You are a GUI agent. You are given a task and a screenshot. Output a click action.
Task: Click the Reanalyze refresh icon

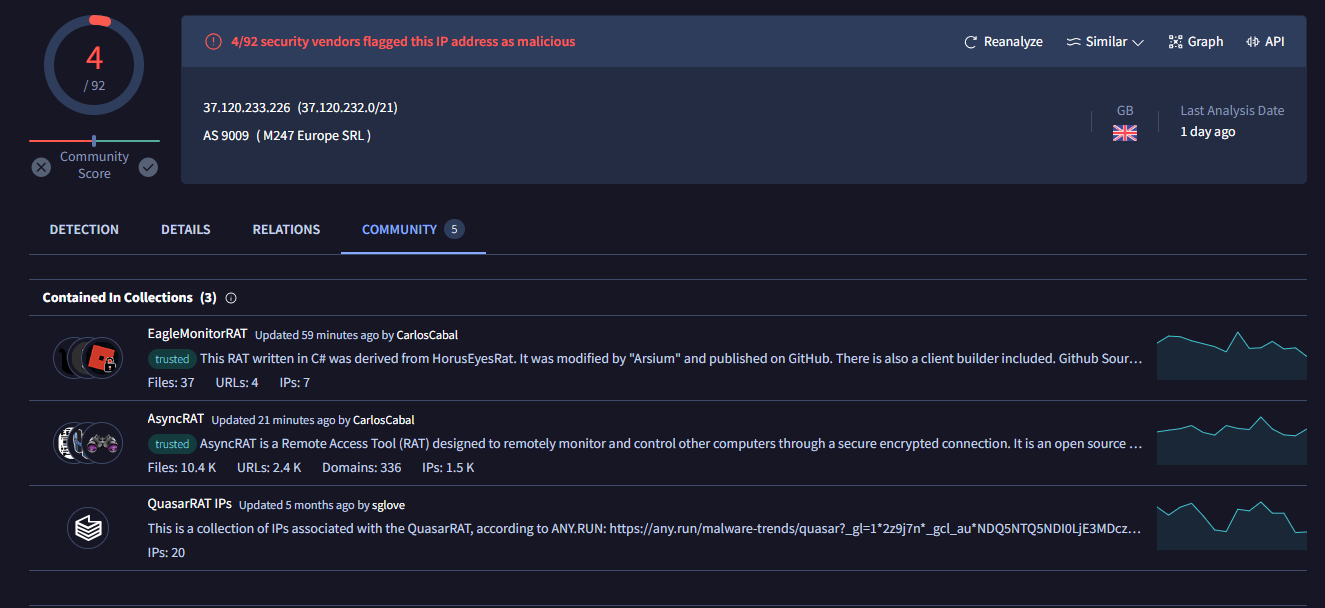[x=970, y=42]
